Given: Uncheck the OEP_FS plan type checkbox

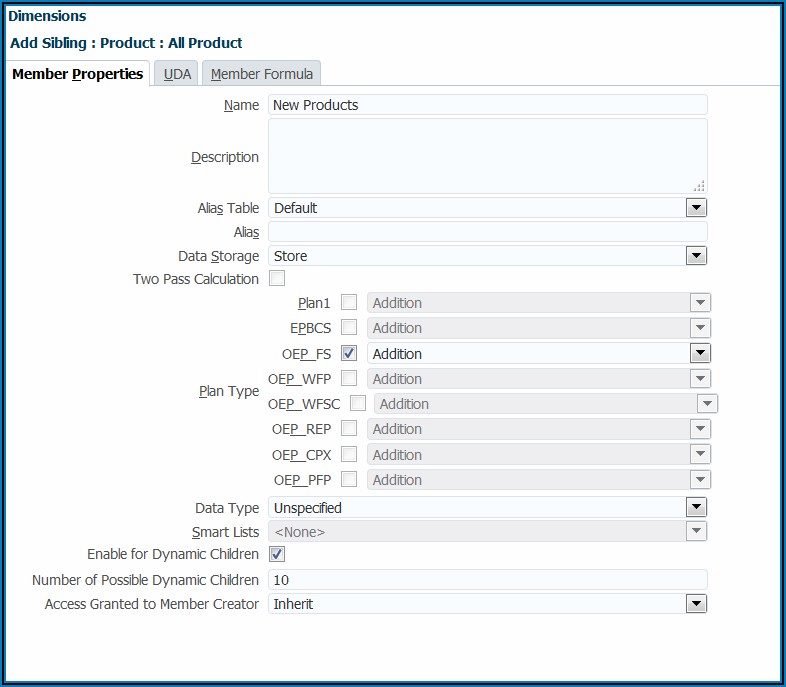Looking at the screenshot, I should point(349,353).
